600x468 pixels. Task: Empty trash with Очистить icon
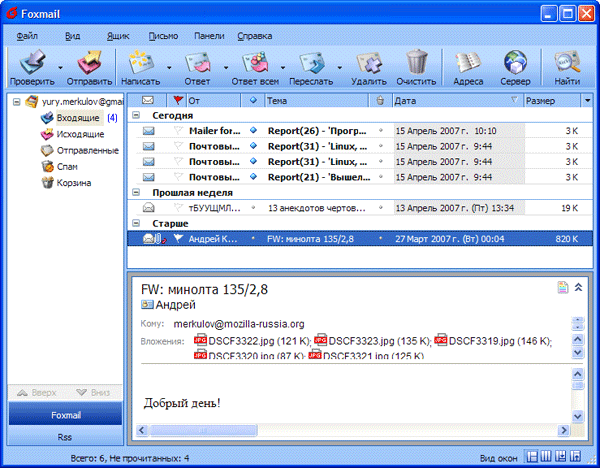click(x=416, y=68)
